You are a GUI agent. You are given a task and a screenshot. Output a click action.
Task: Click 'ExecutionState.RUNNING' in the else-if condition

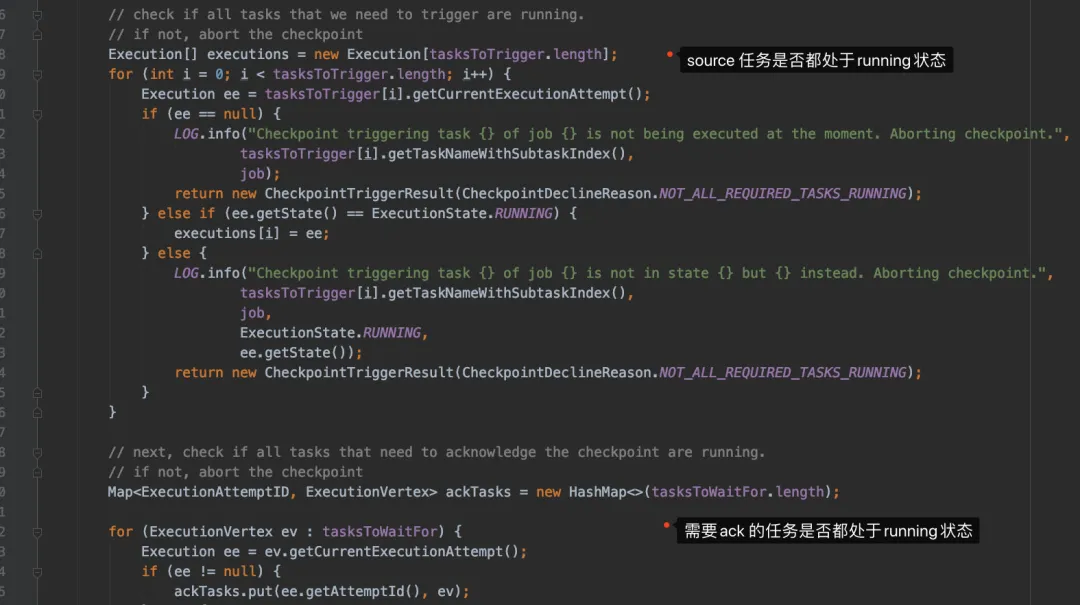(x=462, y=214)
